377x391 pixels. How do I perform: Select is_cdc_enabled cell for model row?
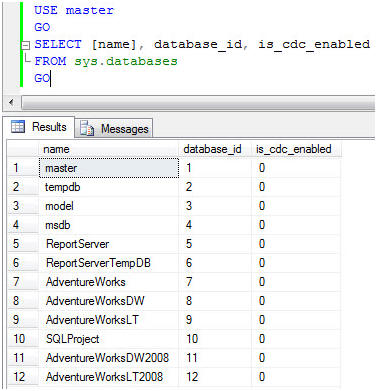pyautogui.click(x=296, y=206)
